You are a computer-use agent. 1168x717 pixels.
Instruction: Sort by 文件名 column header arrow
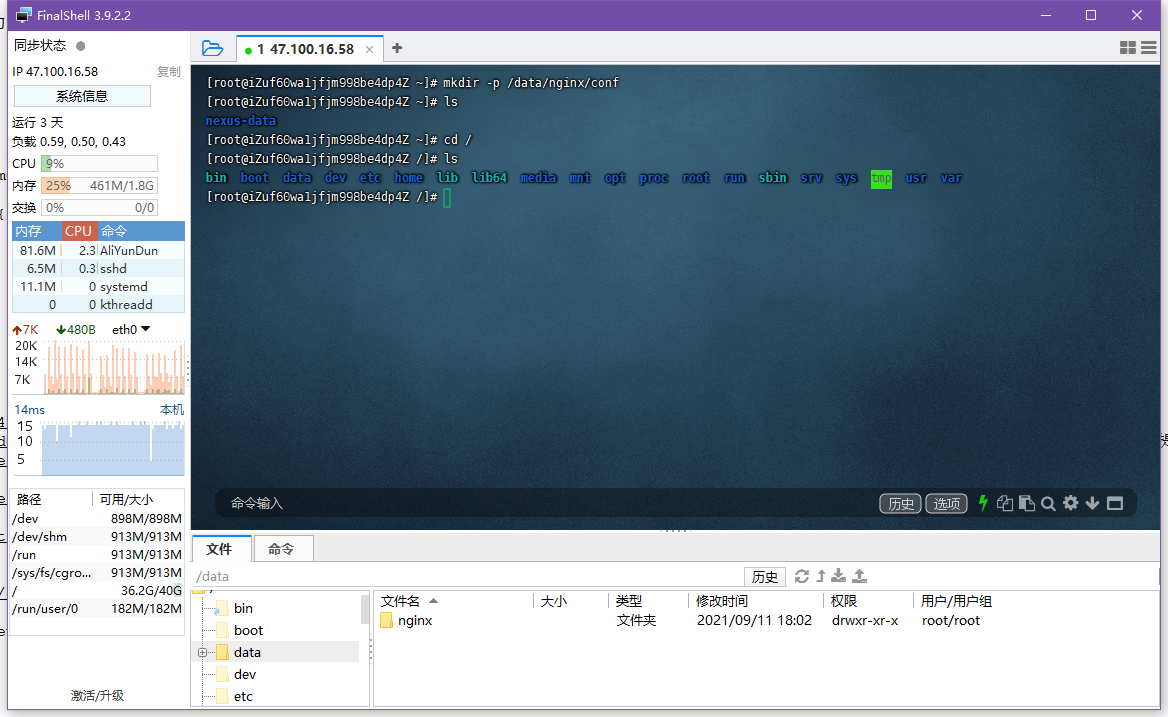pos(434,600)
